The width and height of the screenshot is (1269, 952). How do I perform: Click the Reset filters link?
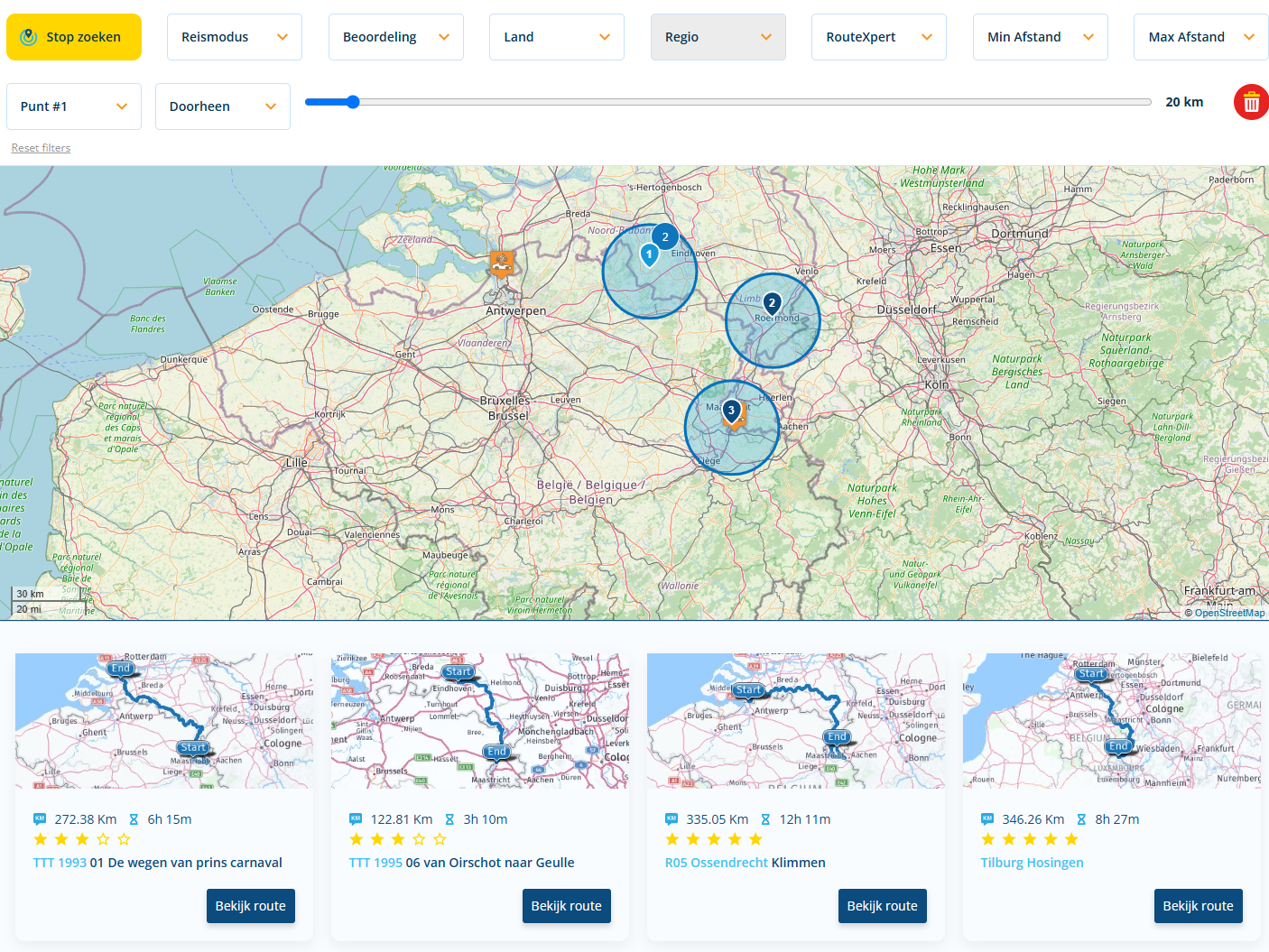coord(41,148)
